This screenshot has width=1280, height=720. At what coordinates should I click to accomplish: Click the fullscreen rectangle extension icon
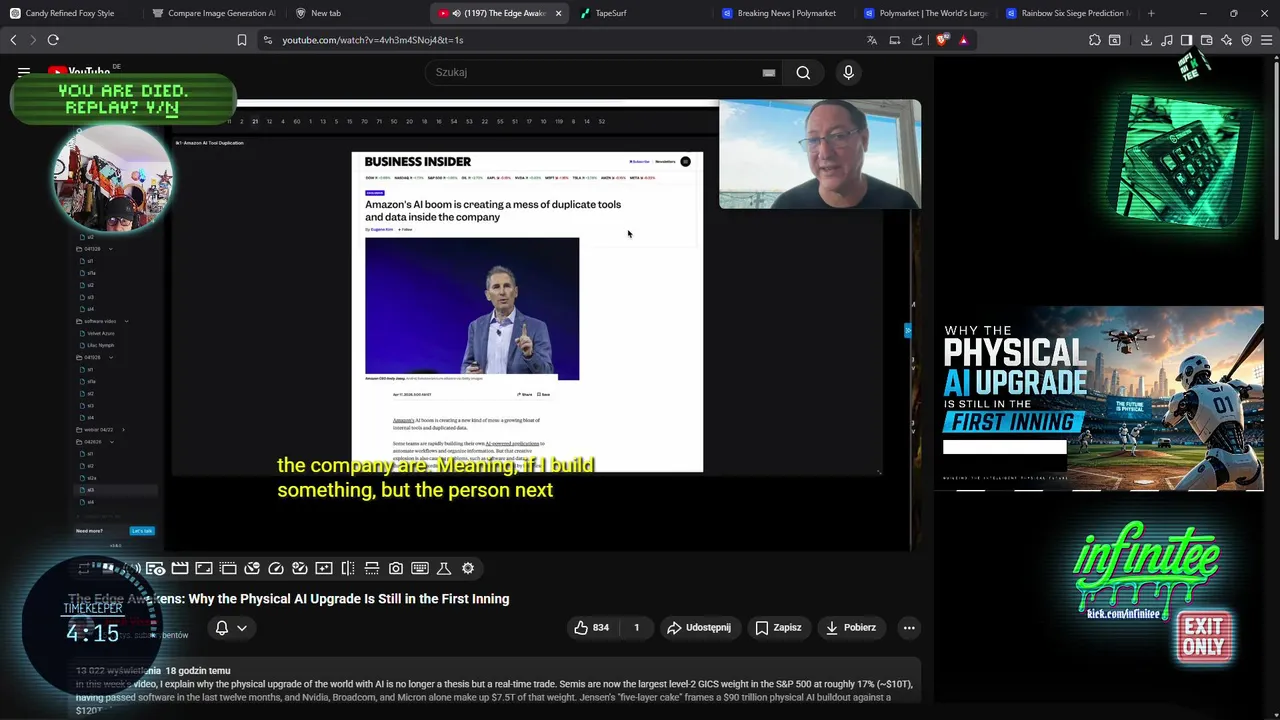point(204,568)
